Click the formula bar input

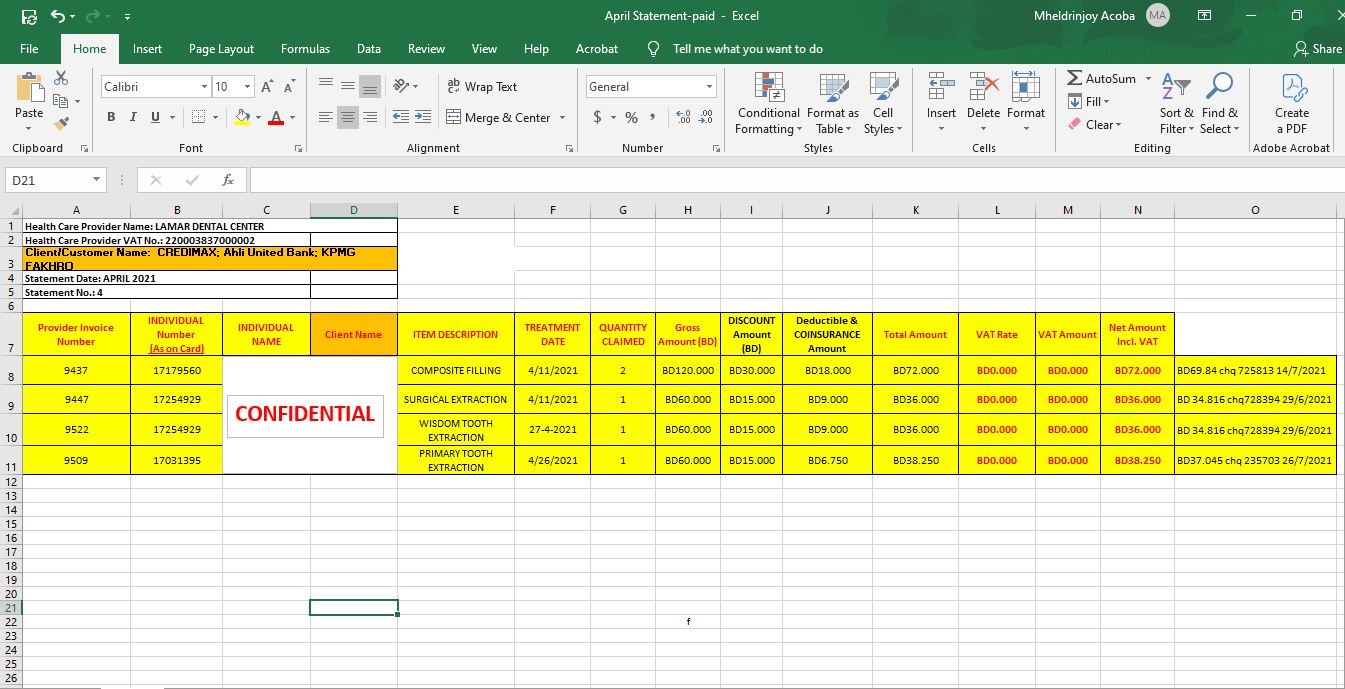click(795, 180)
